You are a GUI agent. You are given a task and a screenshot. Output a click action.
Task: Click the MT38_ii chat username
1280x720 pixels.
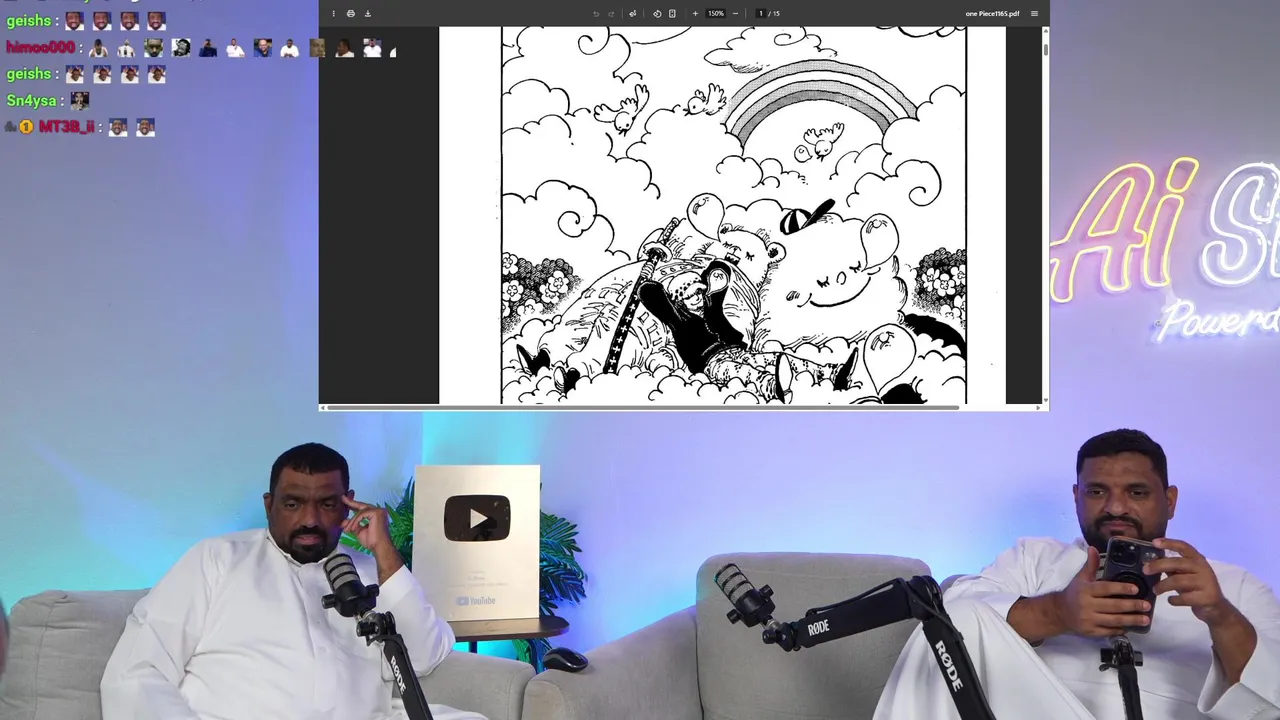(x=66, y=127)
